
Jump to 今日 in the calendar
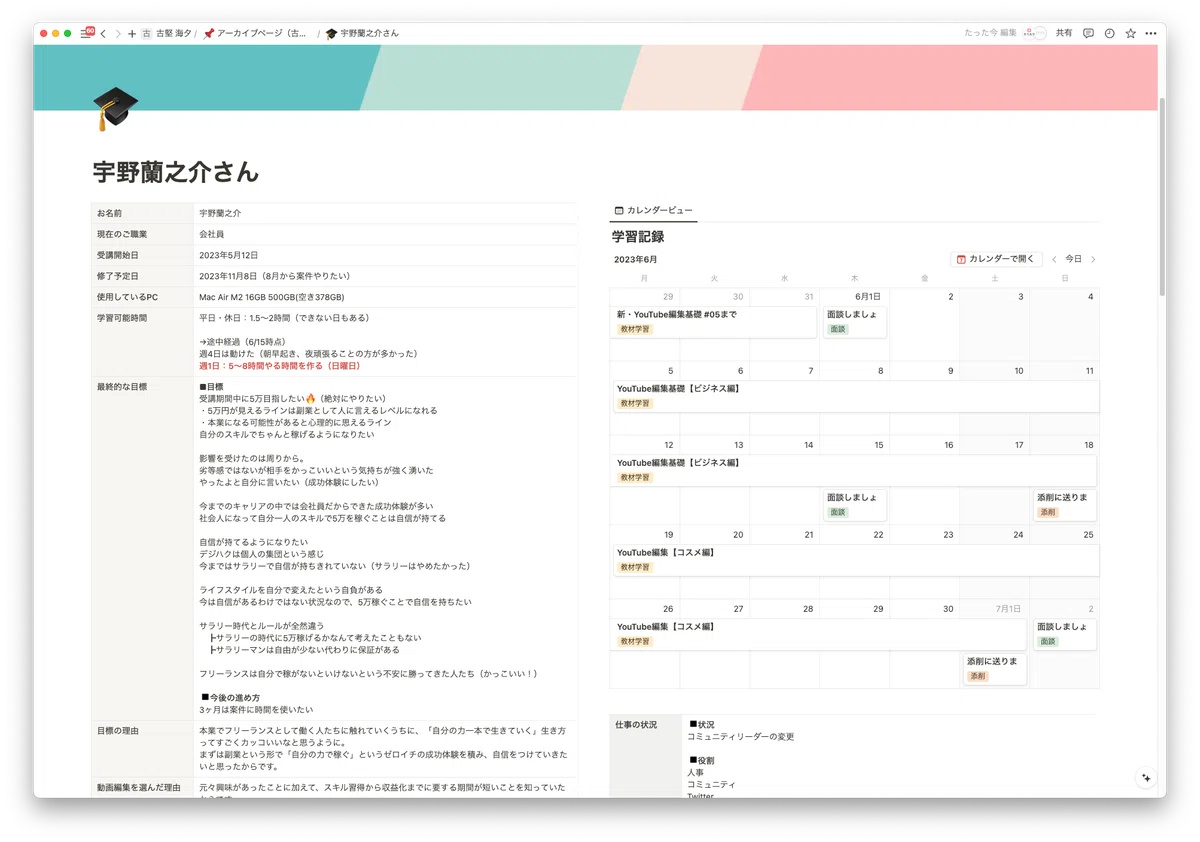(x=1073, y=259)
